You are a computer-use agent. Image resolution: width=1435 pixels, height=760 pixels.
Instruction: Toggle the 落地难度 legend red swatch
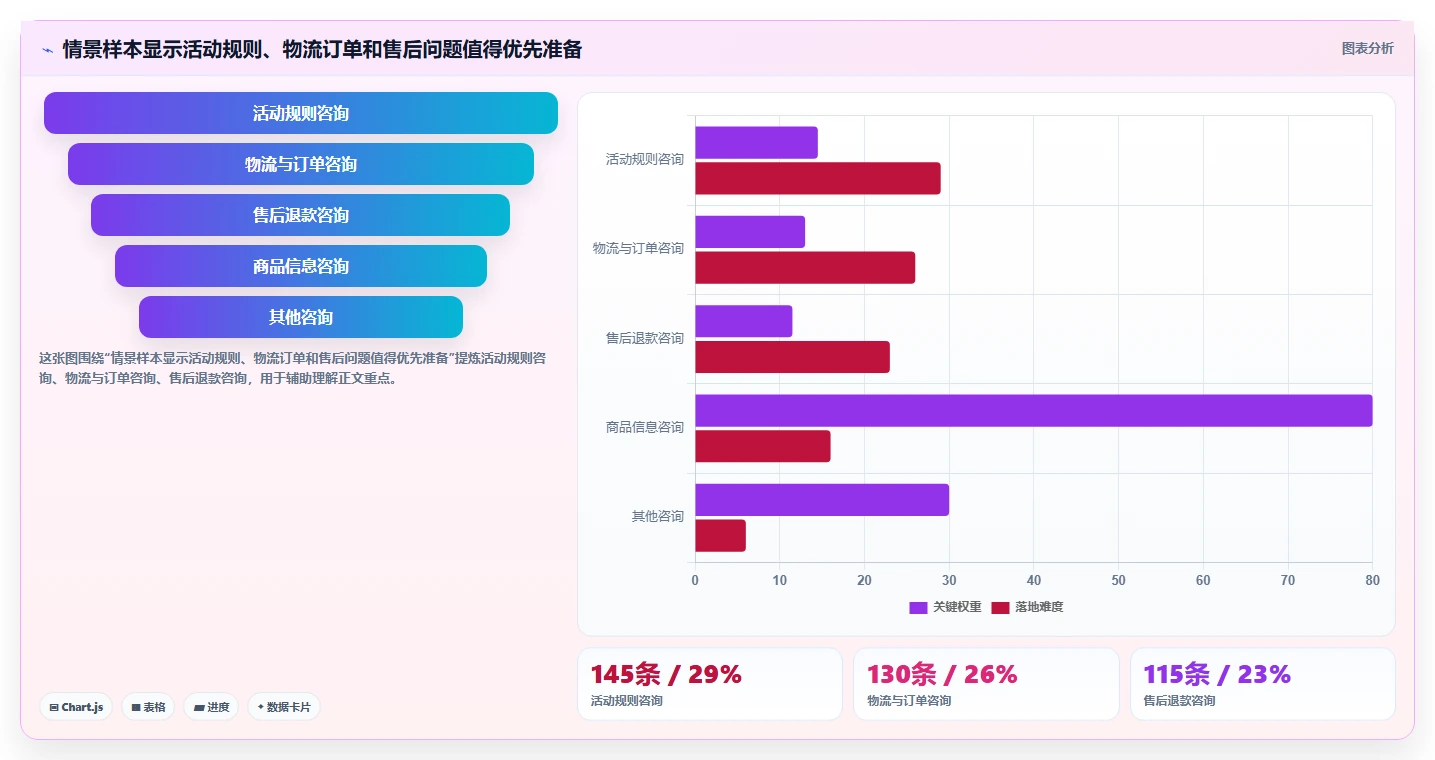coord(1000,607)
